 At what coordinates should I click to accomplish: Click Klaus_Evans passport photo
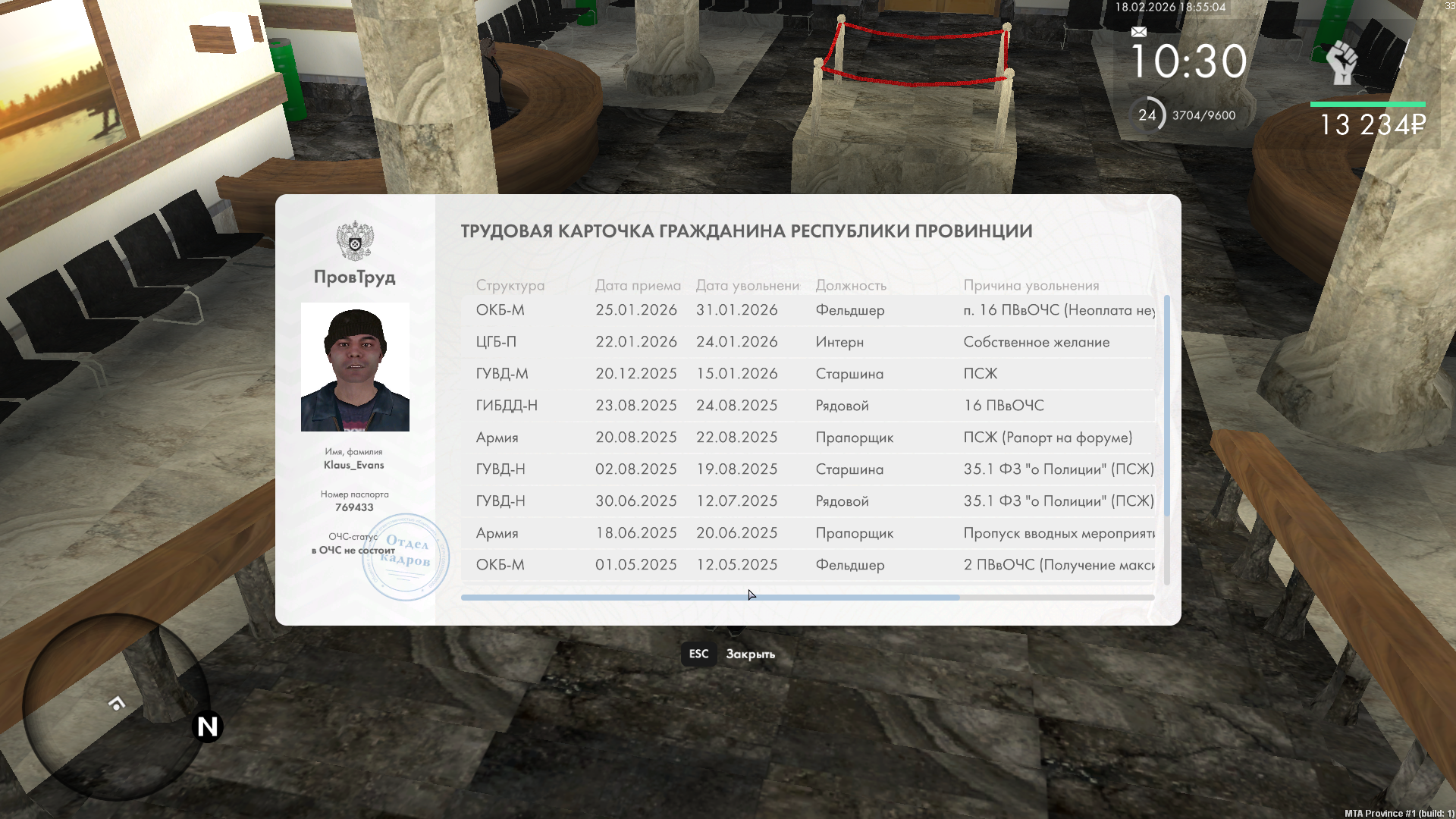pyautogui.click(x=355, y=367)
